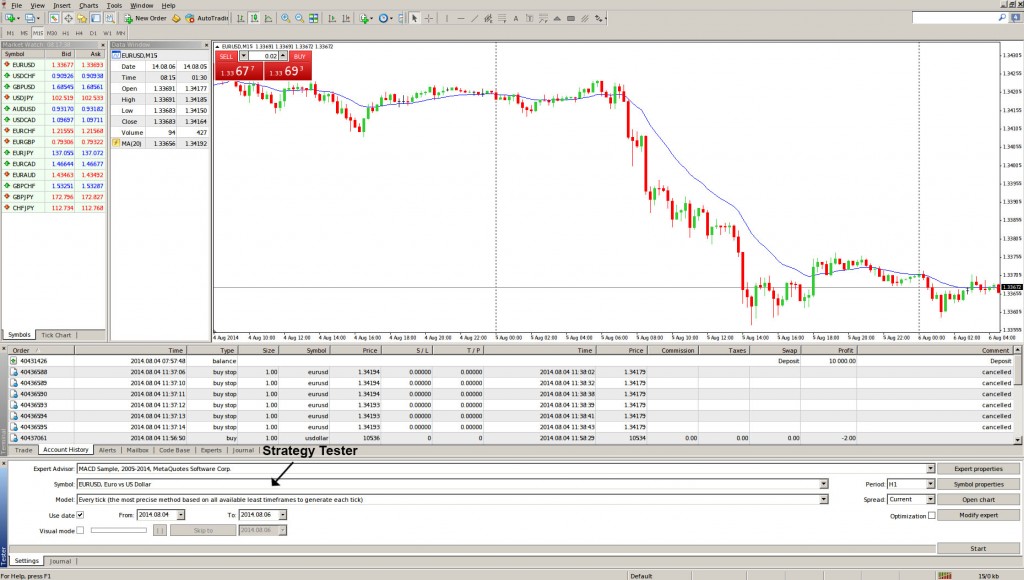
Task: Add a text label to the chart
Action: click(x=514, y=17)
